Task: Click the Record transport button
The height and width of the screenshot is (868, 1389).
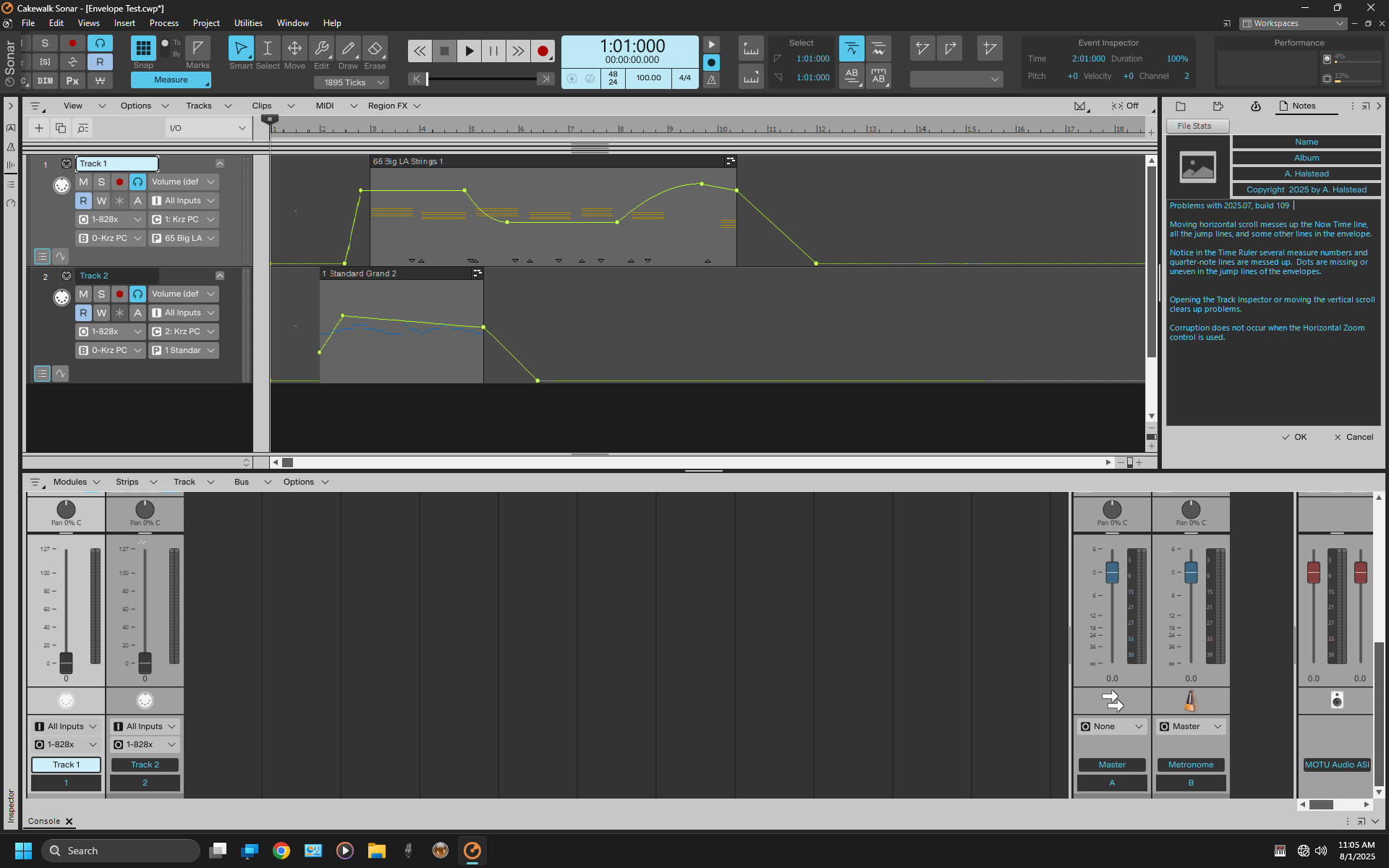Action: pyautogui.click(x=543, y=51)
